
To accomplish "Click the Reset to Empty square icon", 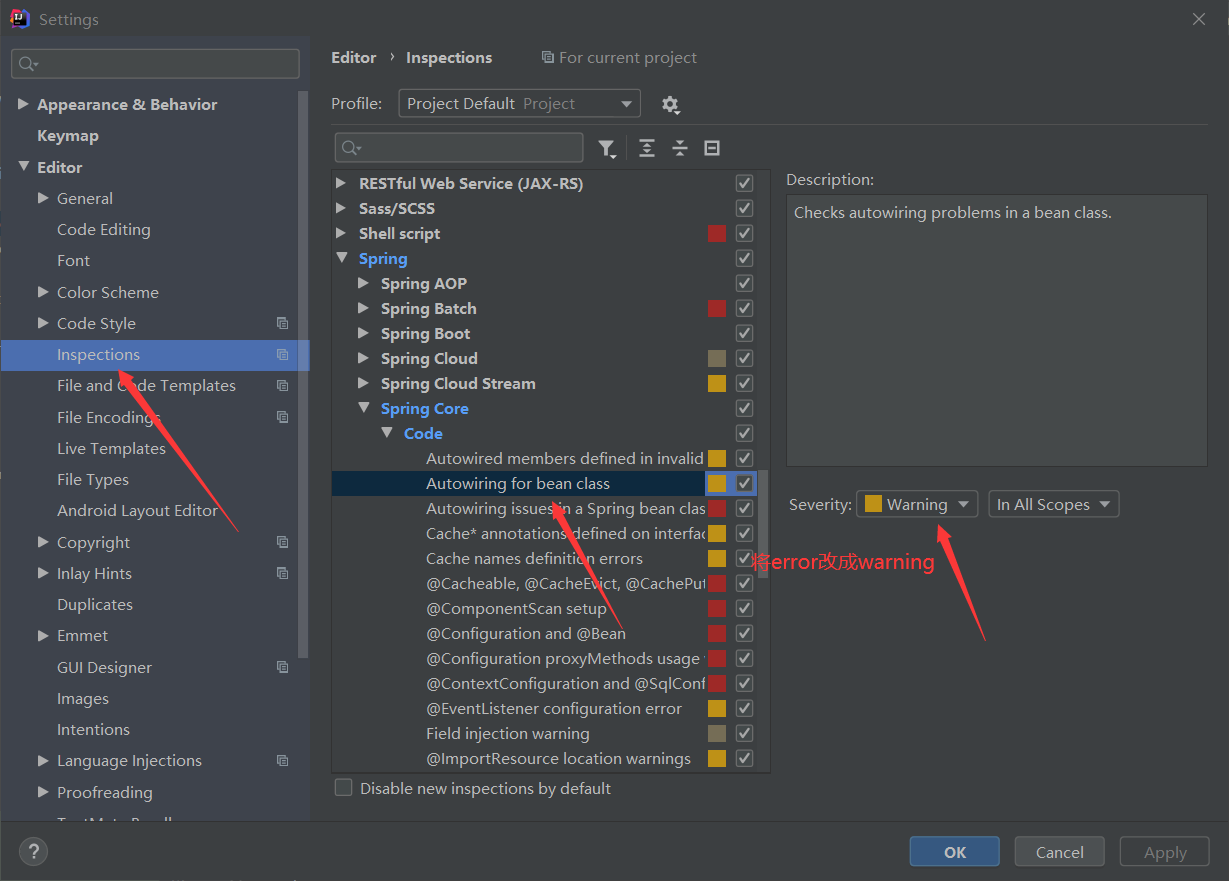I will click(x=712, y=148).
